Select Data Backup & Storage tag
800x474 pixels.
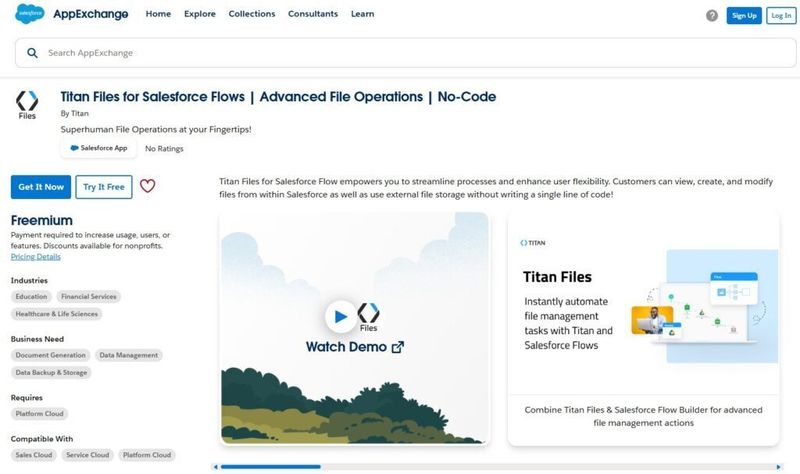coord(51,372)
